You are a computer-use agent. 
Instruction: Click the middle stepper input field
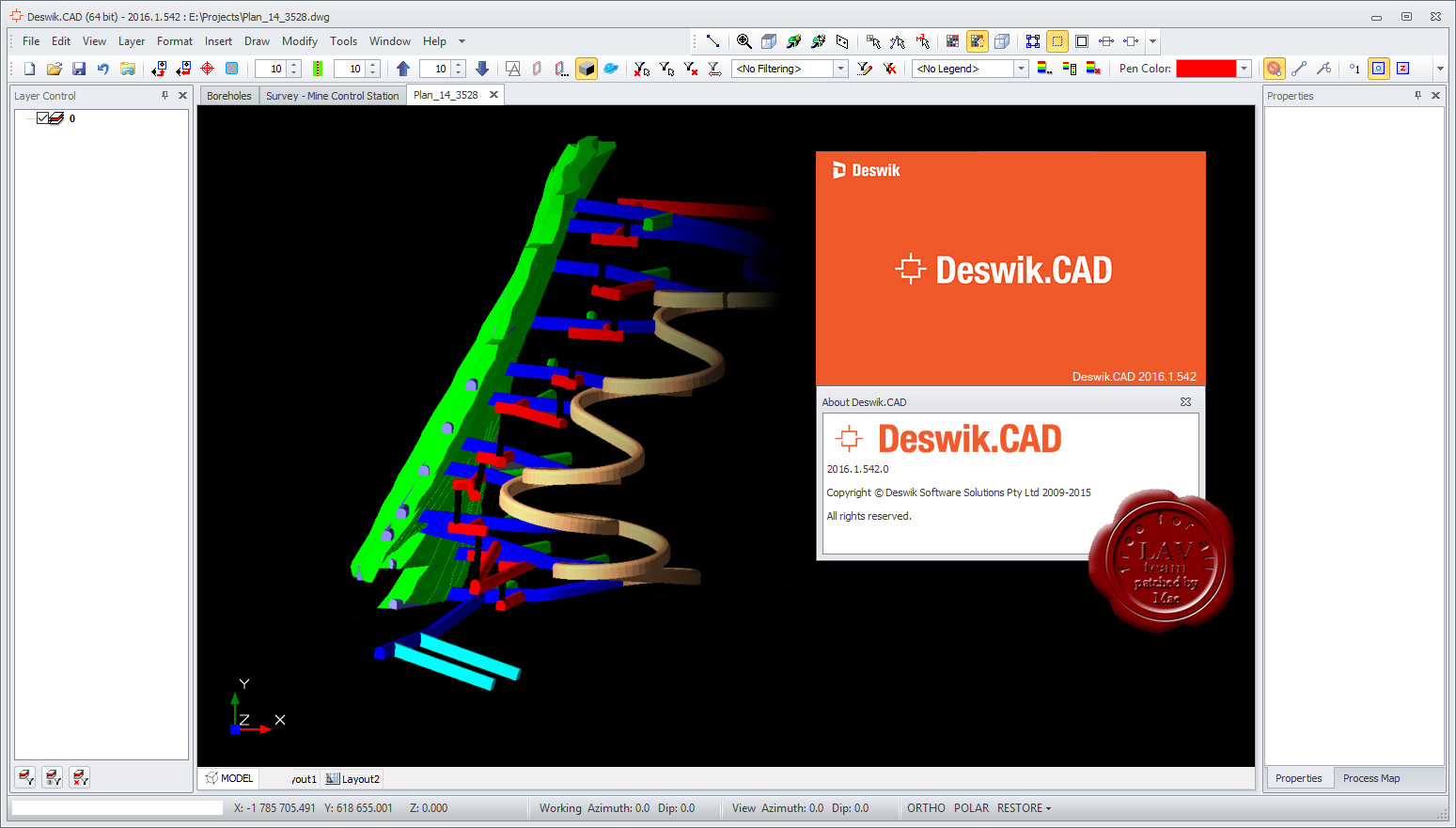[x=350, y=69]
